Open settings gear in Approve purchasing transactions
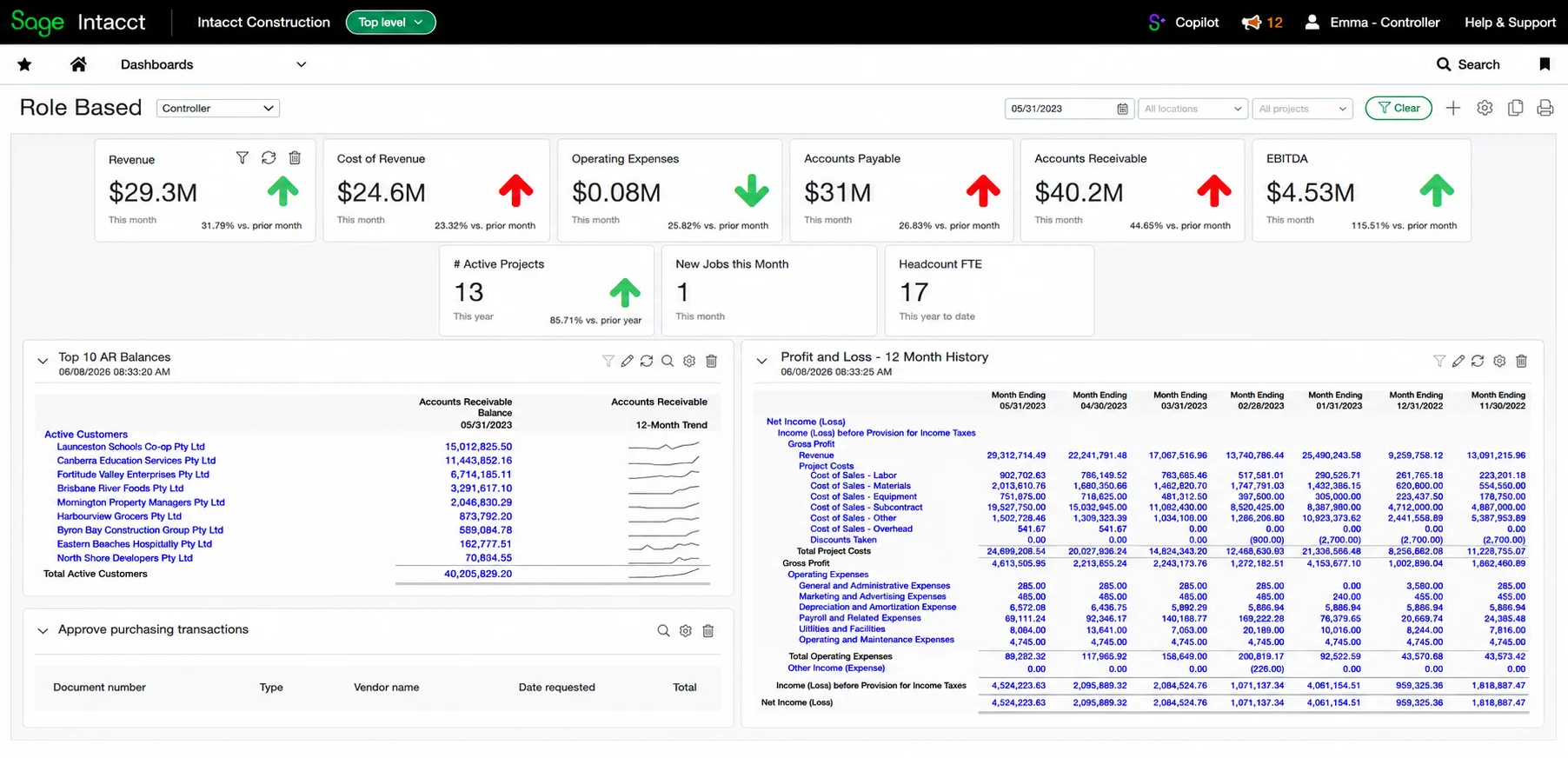The image size is (1568, 758). [686, 631]
